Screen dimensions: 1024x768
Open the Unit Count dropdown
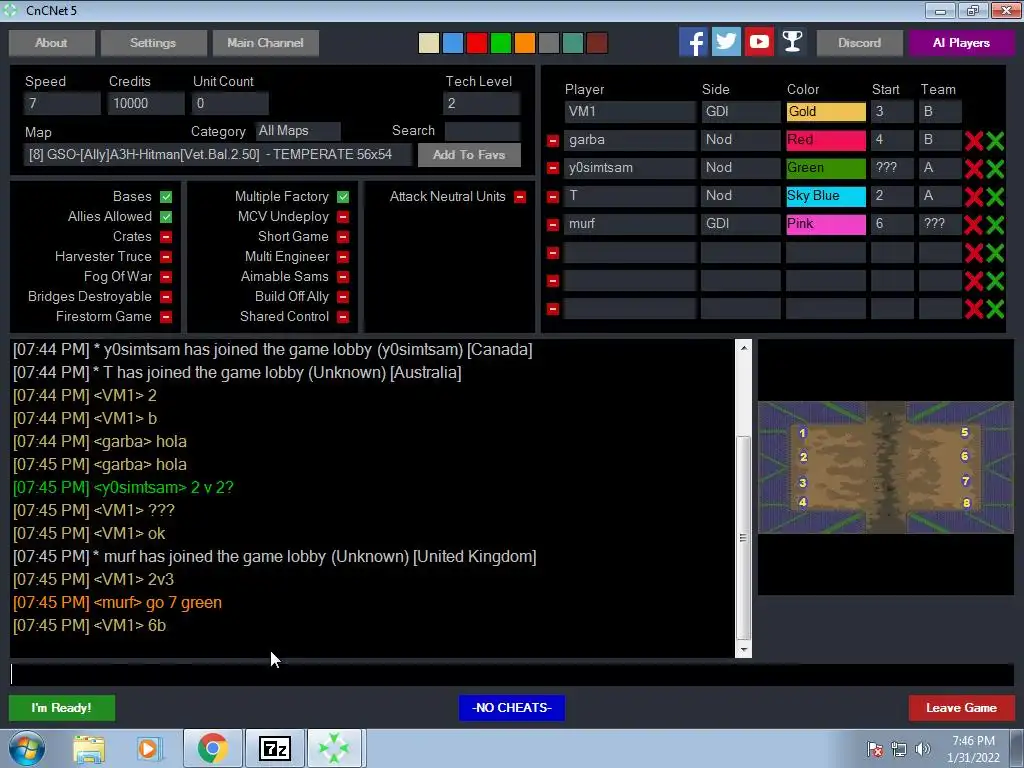230,103
